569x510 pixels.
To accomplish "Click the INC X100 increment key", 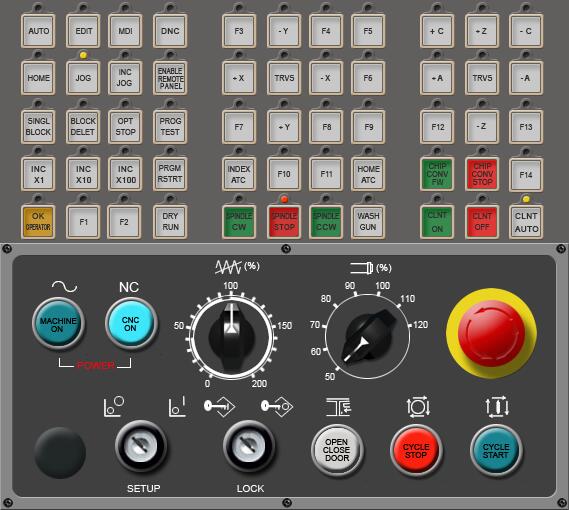I will 125,174.
